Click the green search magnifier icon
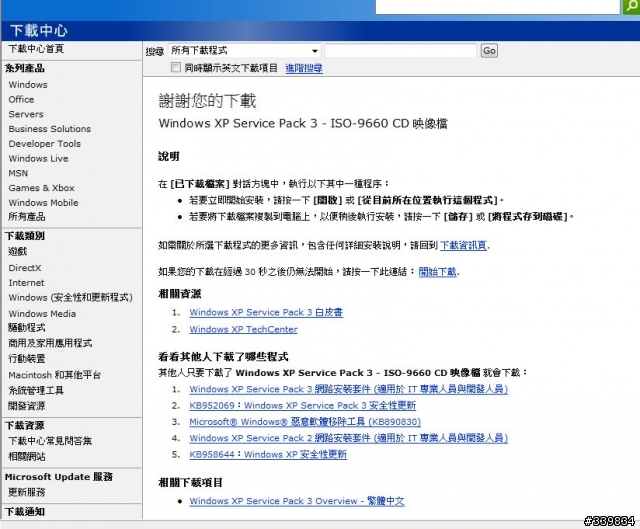The image size is (640, 529). coord(631,7)
